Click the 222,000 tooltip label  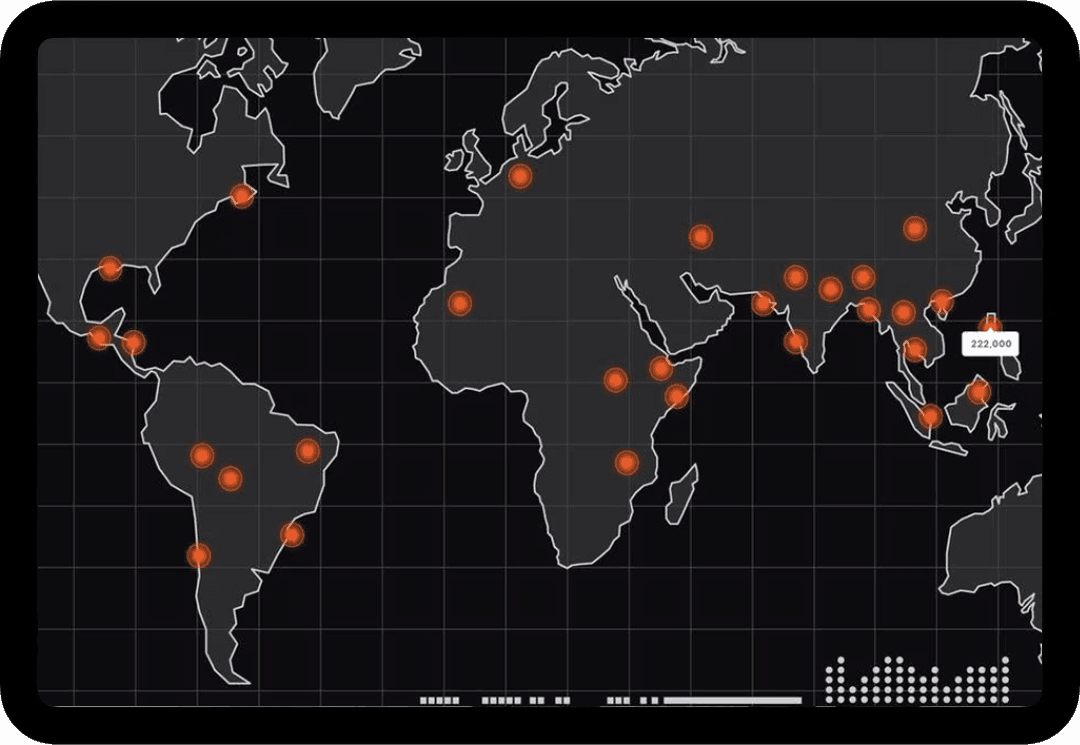(990, 344)
